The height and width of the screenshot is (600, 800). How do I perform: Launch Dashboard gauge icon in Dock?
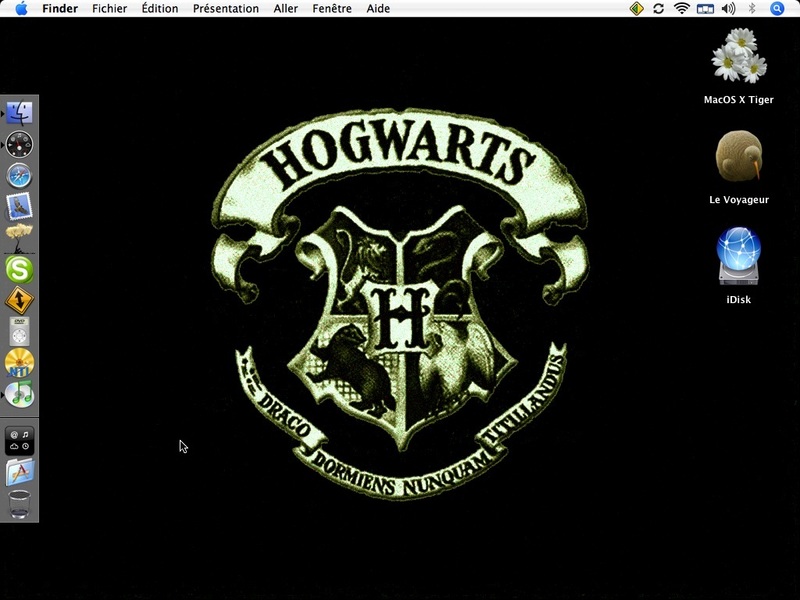pos(19,144)
